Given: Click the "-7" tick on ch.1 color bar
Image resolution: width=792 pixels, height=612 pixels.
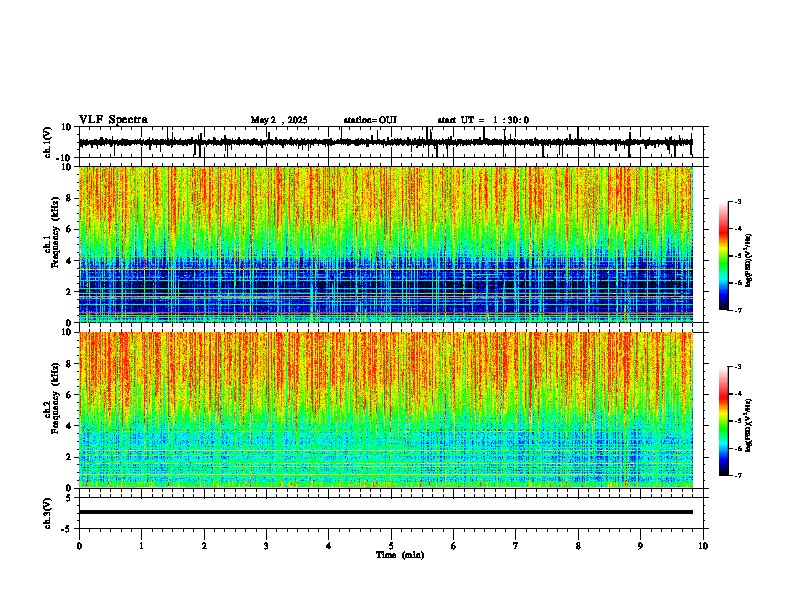Looking at the screenshot, I should (x=738, y=310).
